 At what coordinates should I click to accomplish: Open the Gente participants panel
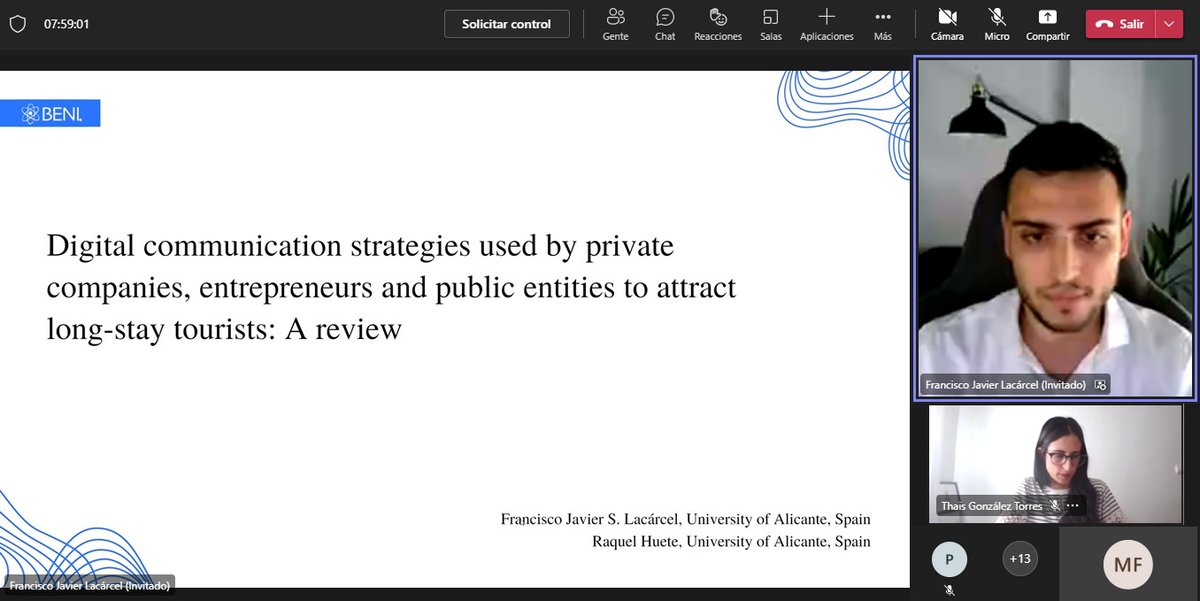click(615, 24)
